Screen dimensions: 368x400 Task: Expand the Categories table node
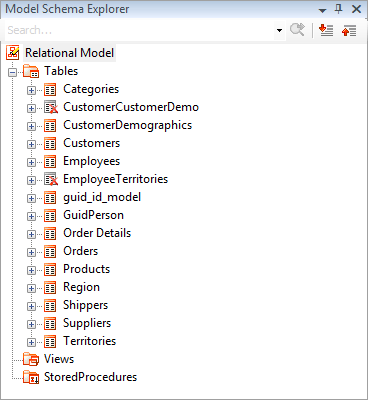(x=31, y=90)
